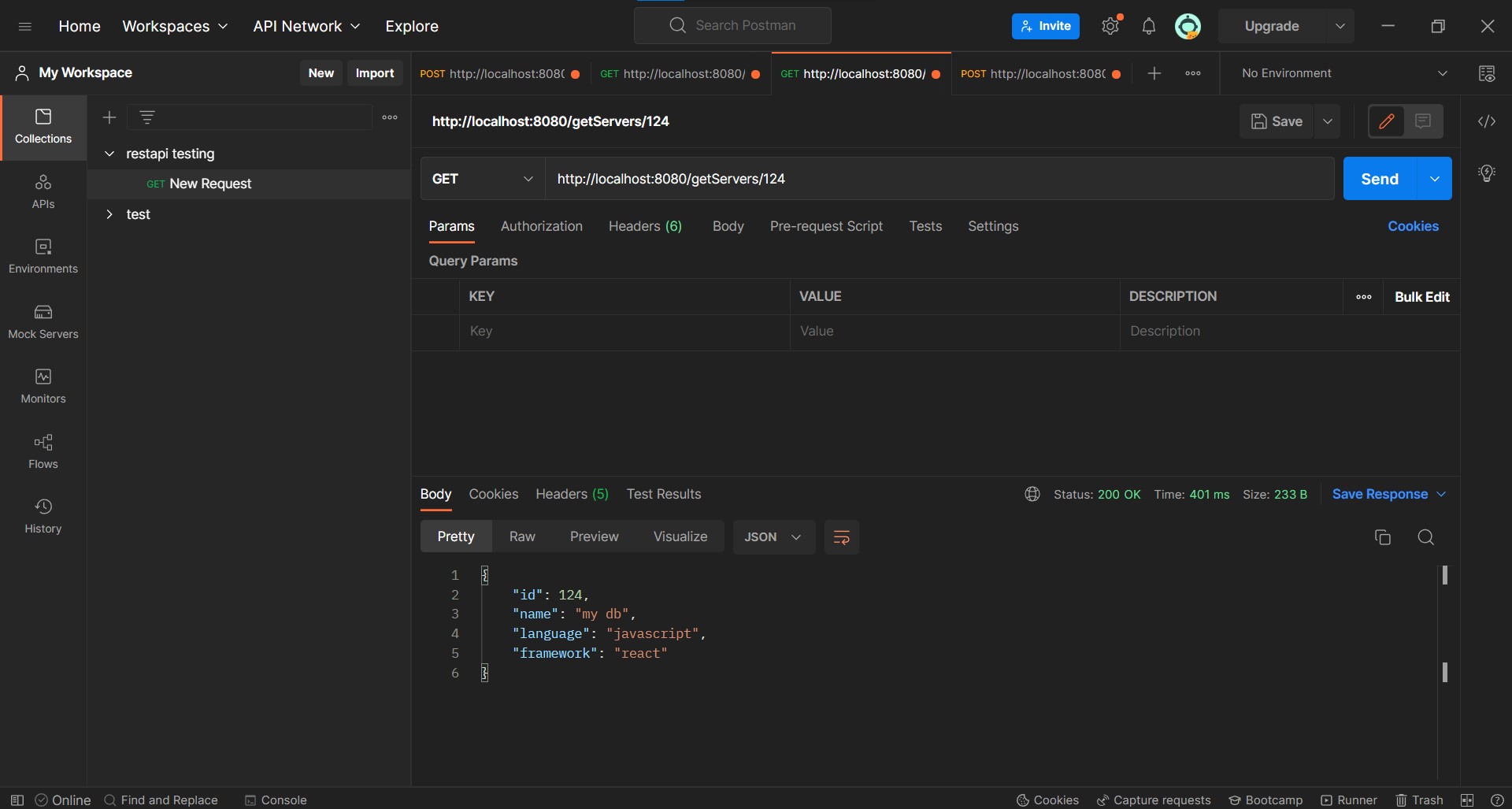
Task: Open the No Environment selector
Action: pos(1344,73)
